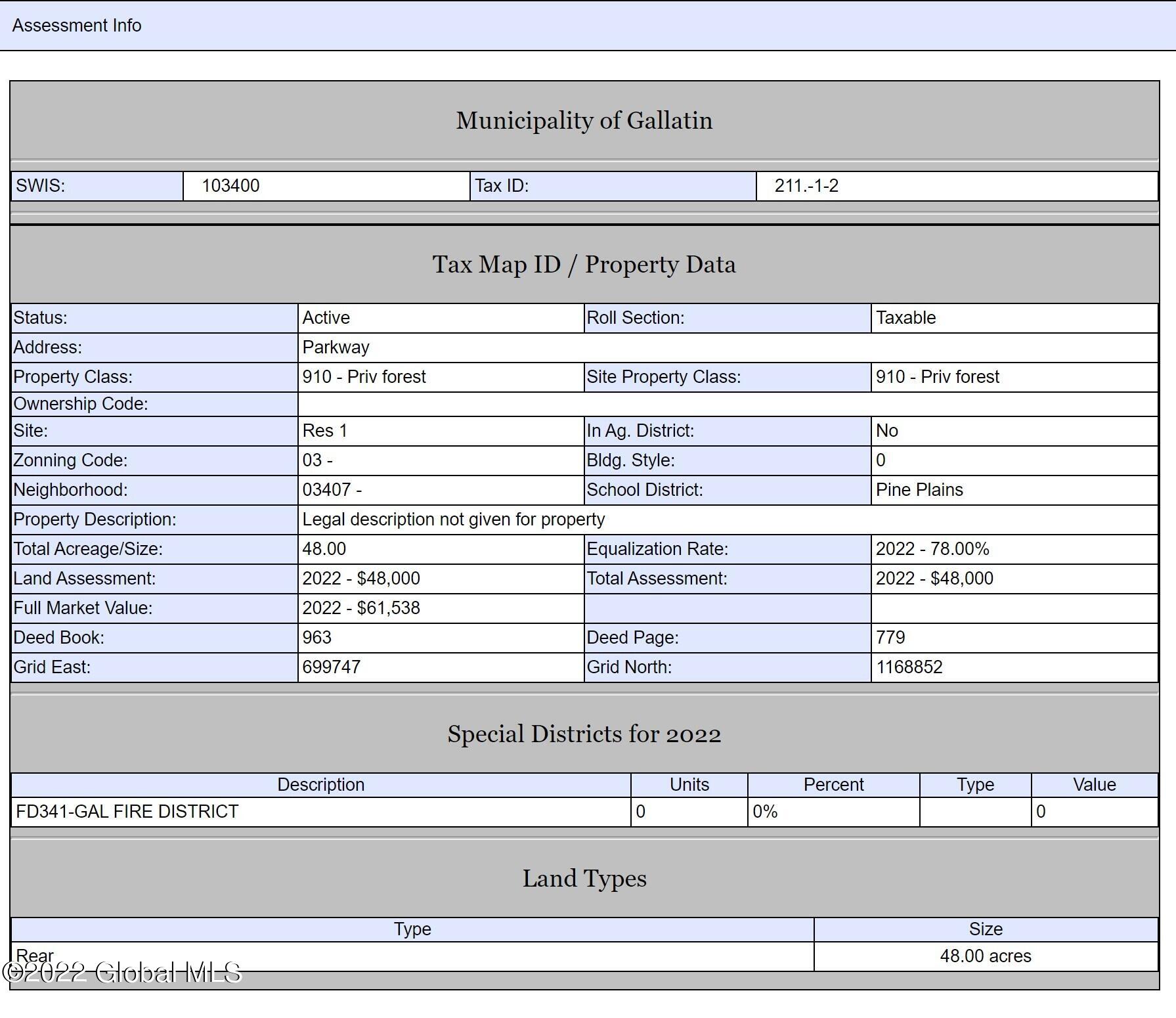1176x1018 pixels.
Task: Click Equalization Rate value 2022 - 78.00%
Action: [x=932, y=549]
